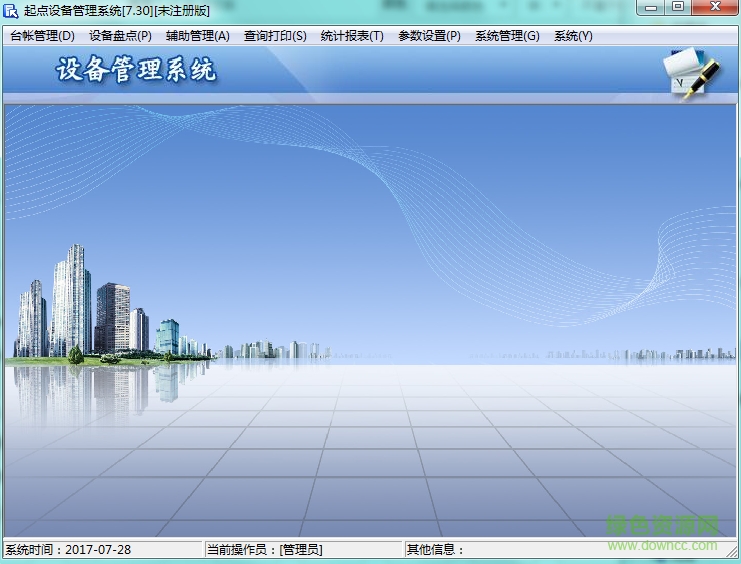Select the 辅助管理(A) menu

pos(198,36)
